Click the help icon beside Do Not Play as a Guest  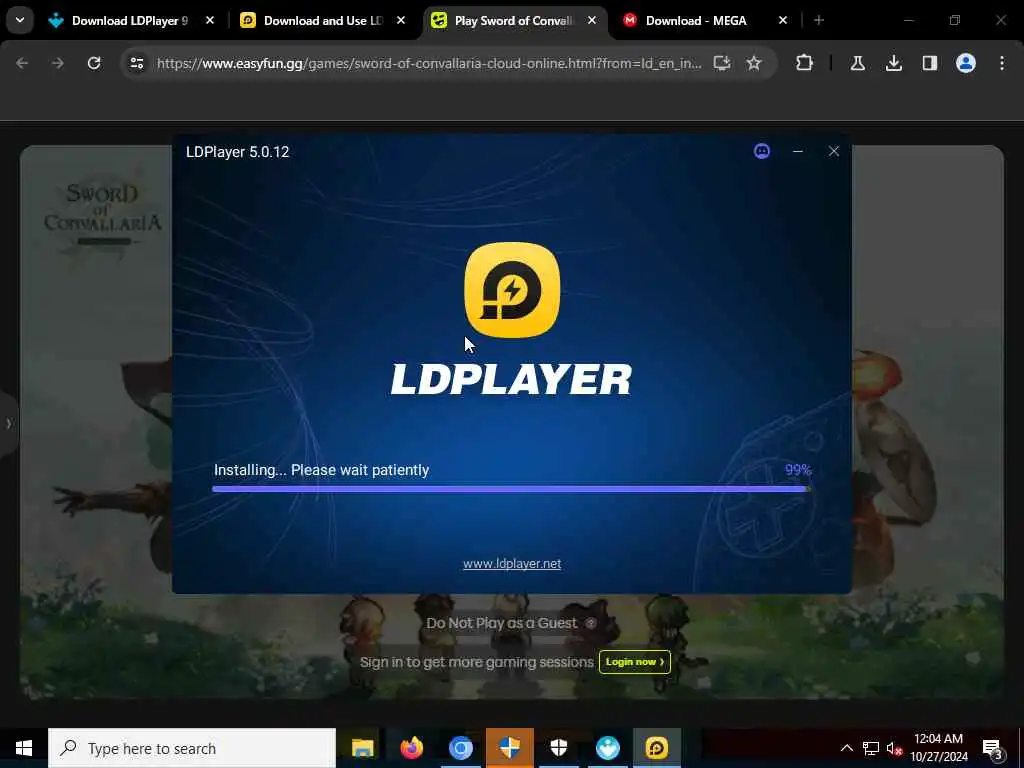(x=590, y=623)
